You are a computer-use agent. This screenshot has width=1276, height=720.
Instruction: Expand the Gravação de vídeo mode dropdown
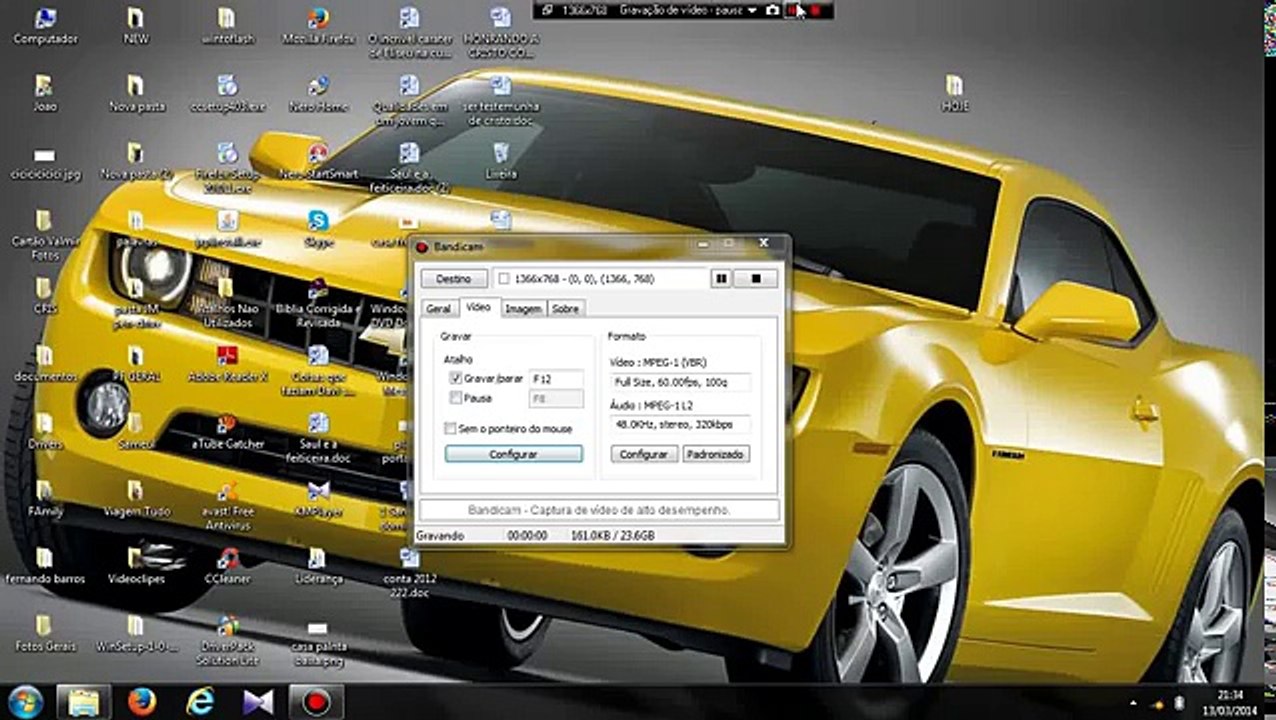752,10
